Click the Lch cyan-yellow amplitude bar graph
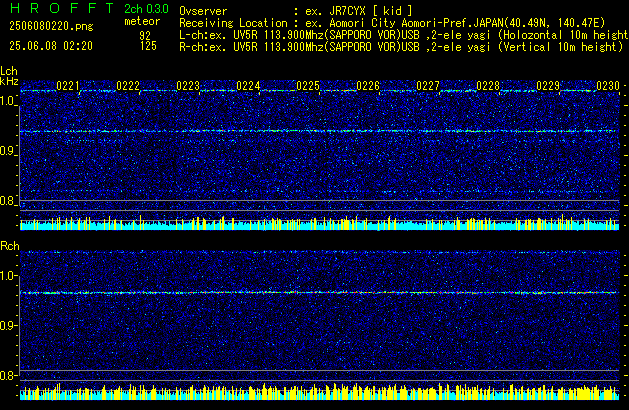This screenshot has height=410, width=629. [319, 223]
